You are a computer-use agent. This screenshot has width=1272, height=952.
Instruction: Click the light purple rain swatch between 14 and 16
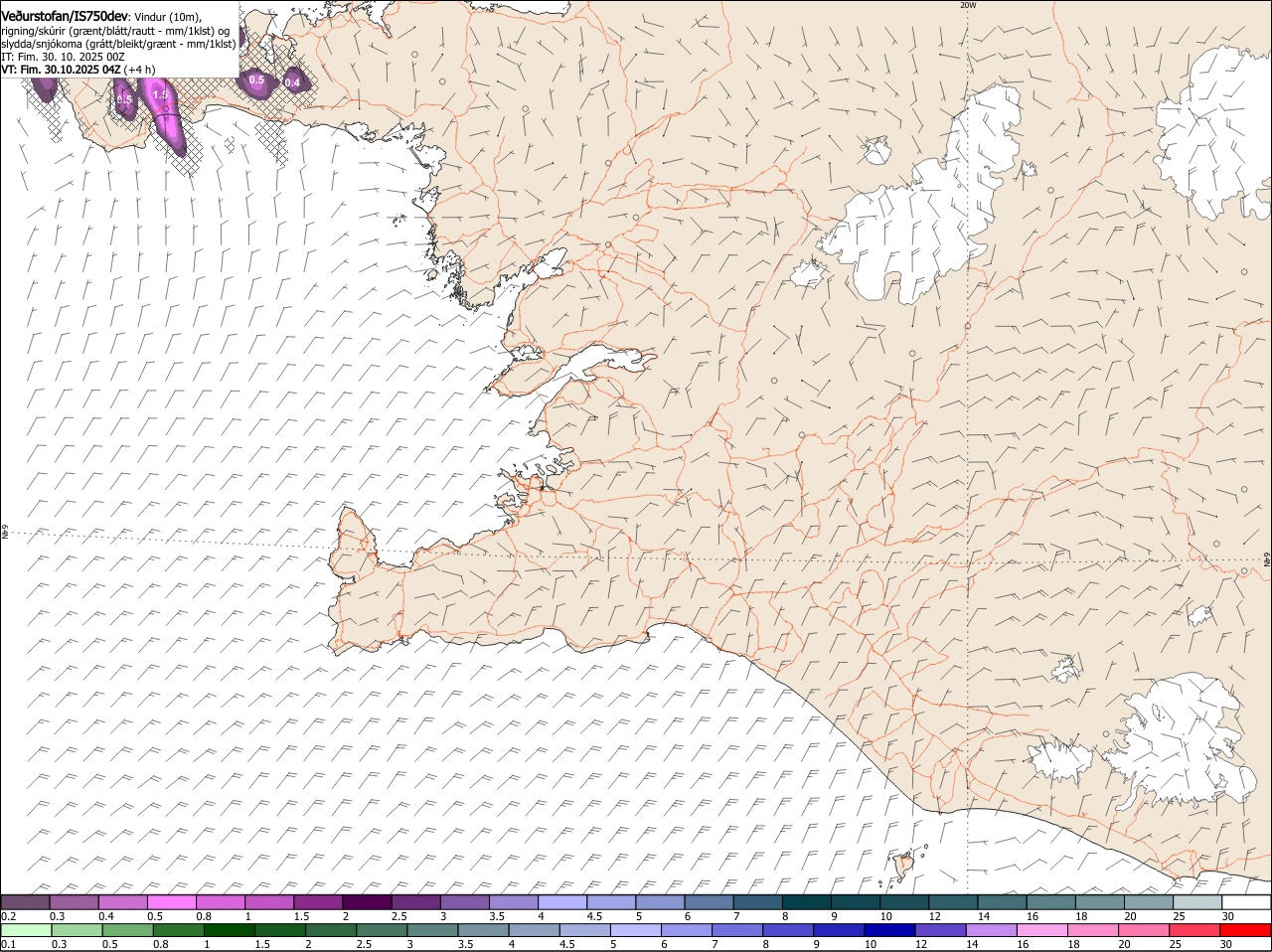tap(991, 930)
